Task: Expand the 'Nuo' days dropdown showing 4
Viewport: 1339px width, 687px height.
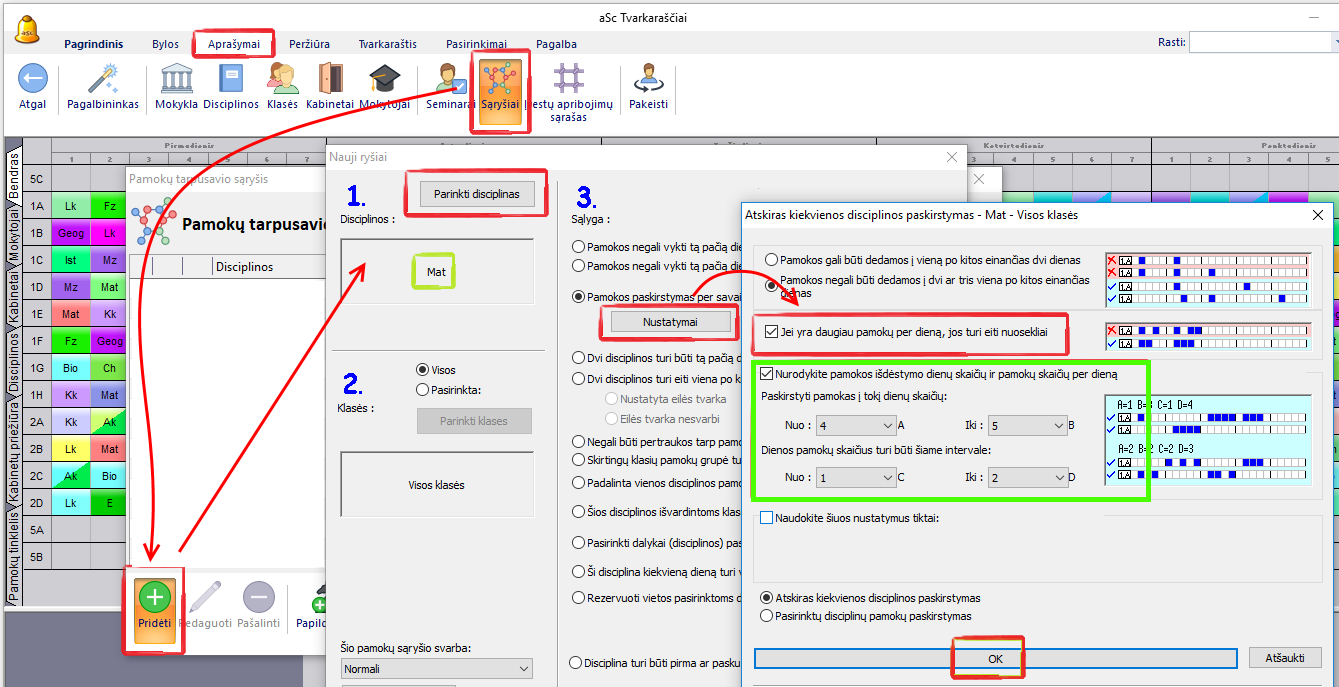Action: pos(855,425)
